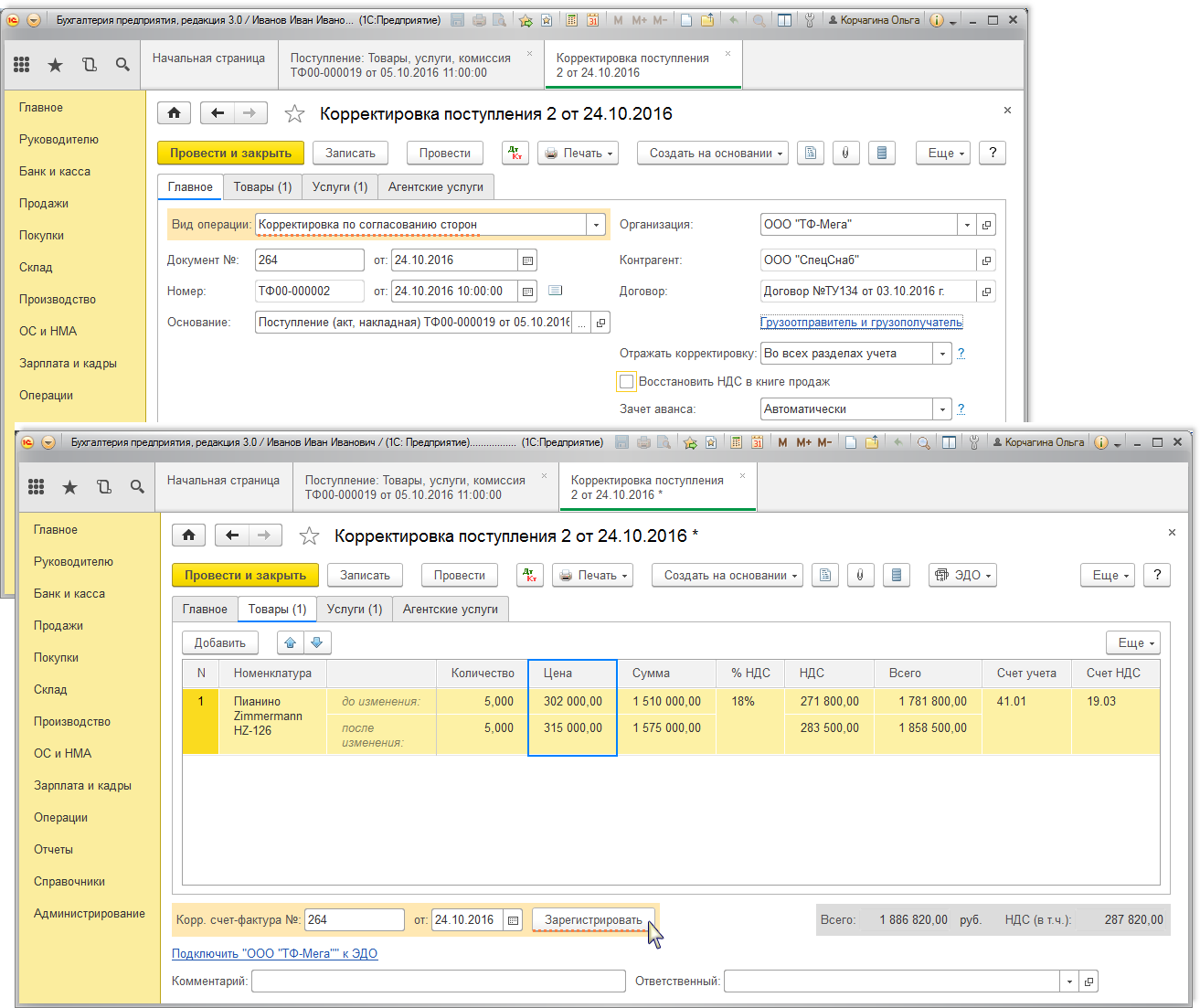1200x1008 pixels.
Task: Click the Подключить ООО ТФ-Мега к ЭДО link
Action: pyautogui.click(x=274, y=953)
